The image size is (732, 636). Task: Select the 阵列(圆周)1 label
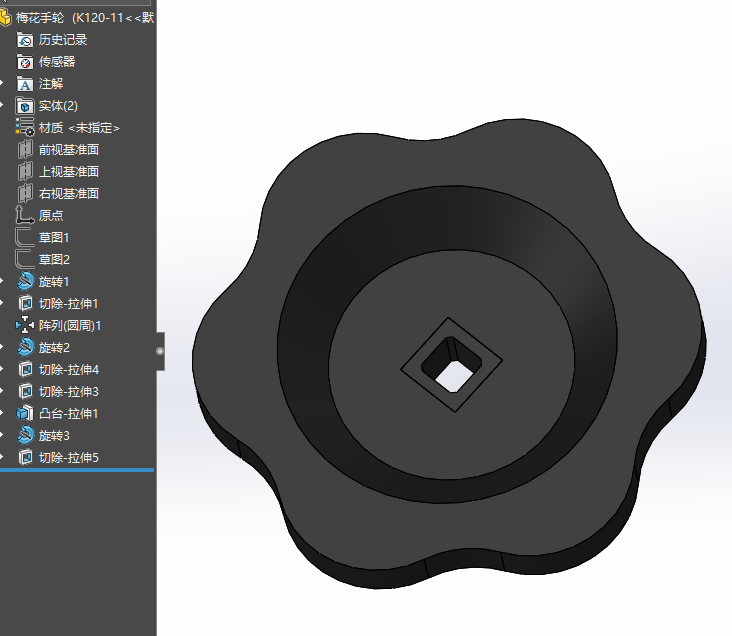click(70, 325)
